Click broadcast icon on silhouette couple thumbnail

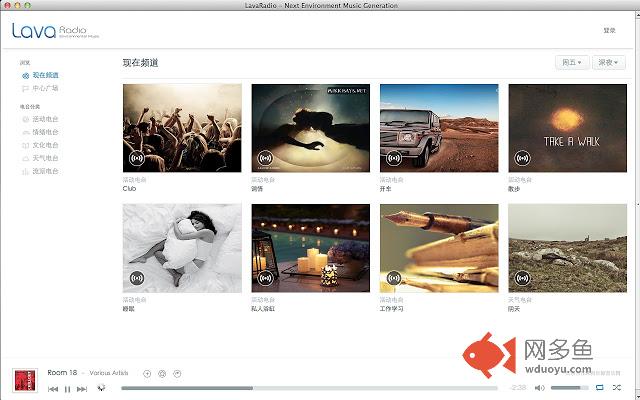[x=265, y=158]
